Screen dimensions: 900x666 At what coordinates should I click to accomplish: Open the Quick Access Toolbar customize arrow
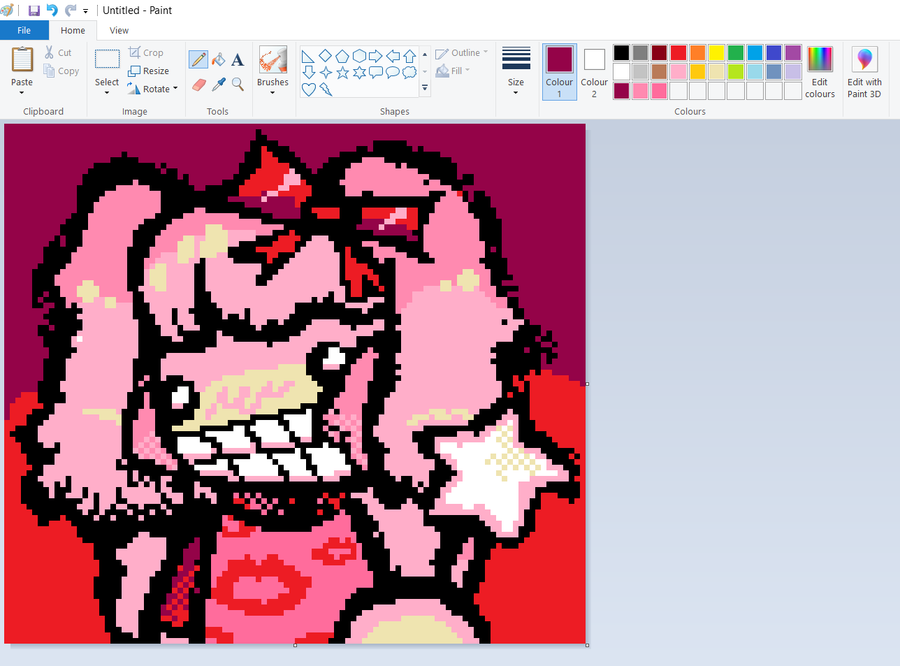pyautogui.click(x=86, y=11)
